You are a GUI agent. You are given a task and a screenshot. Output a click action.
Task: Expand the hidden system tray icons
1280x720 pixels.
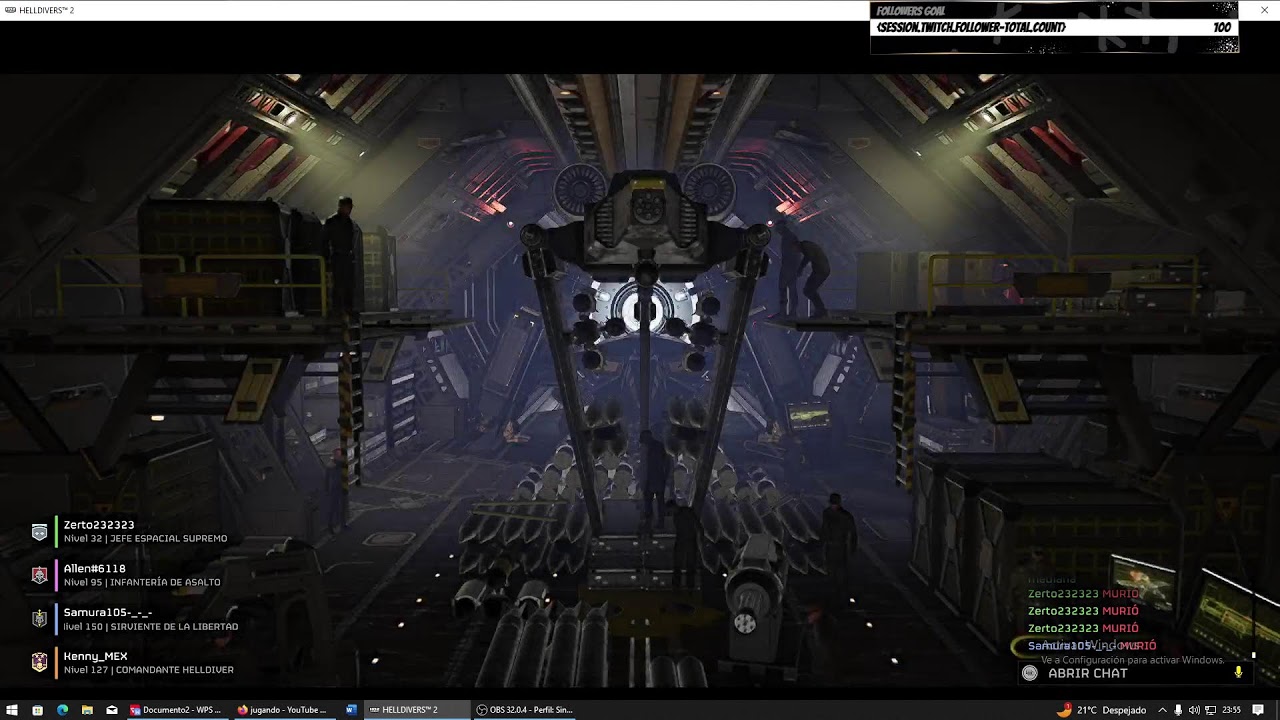1162,710
